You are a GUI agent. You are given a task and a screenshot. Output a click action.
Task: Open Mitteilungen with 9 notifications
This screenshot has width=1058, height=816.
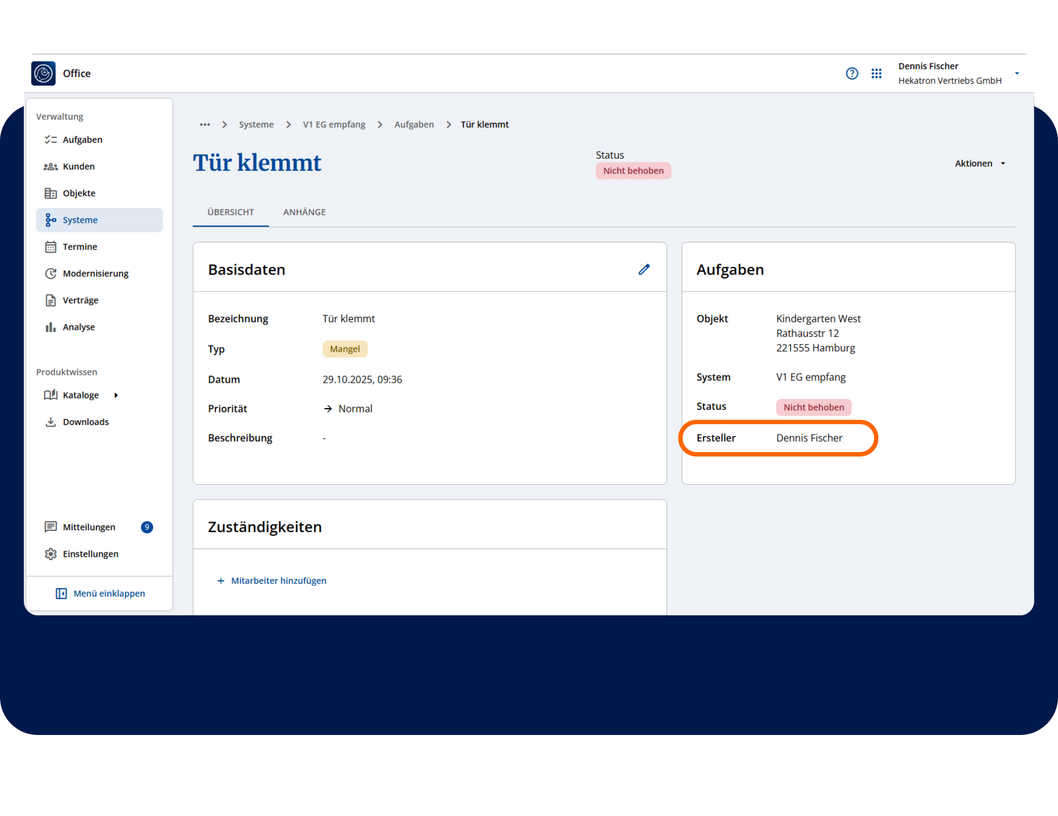pyautogui.click(x=89, y=527)
